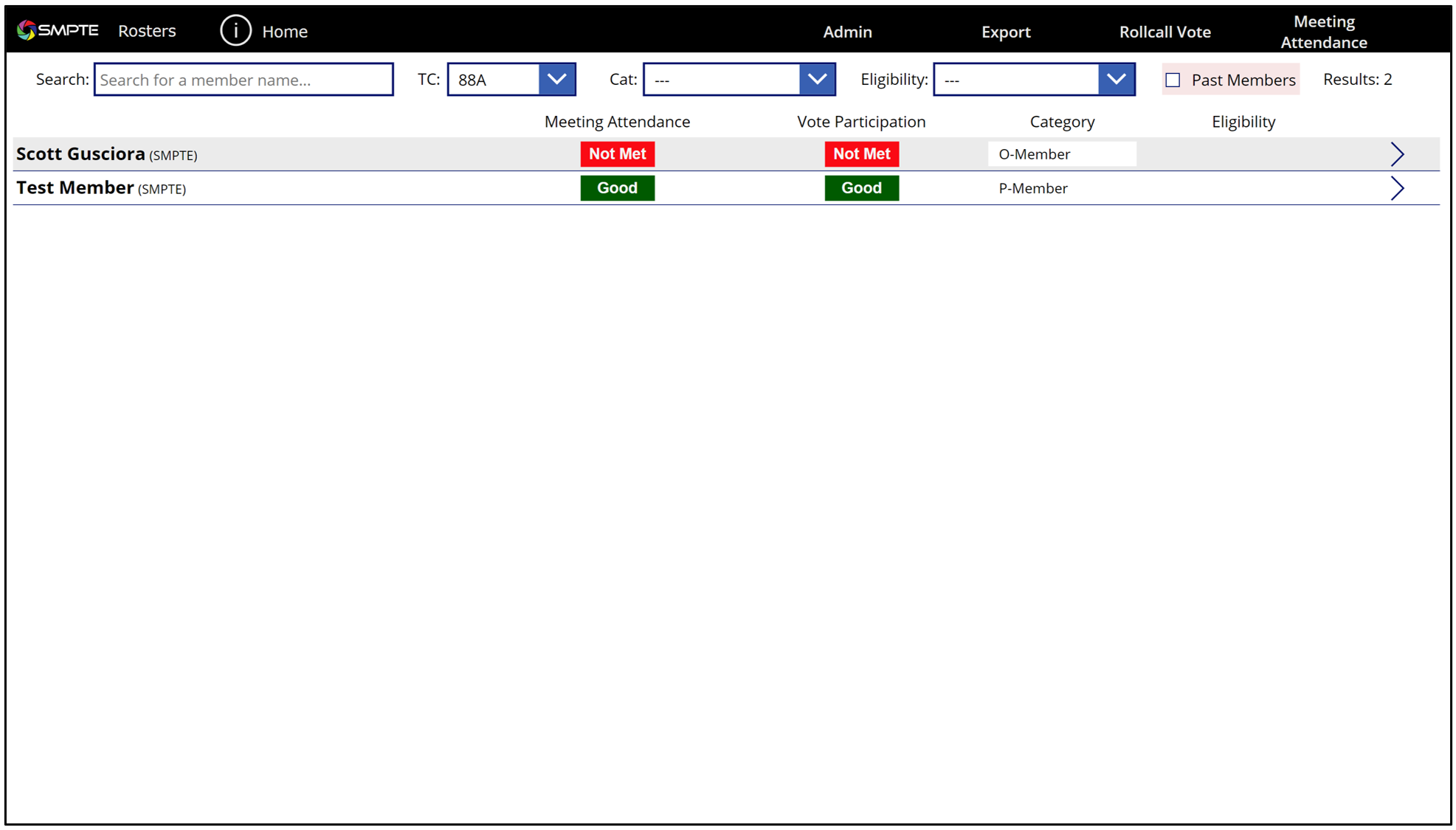Open Scott Gusciora's details arrow
This screenshot has width=1456, height=830.
[x=1396, y=154]
